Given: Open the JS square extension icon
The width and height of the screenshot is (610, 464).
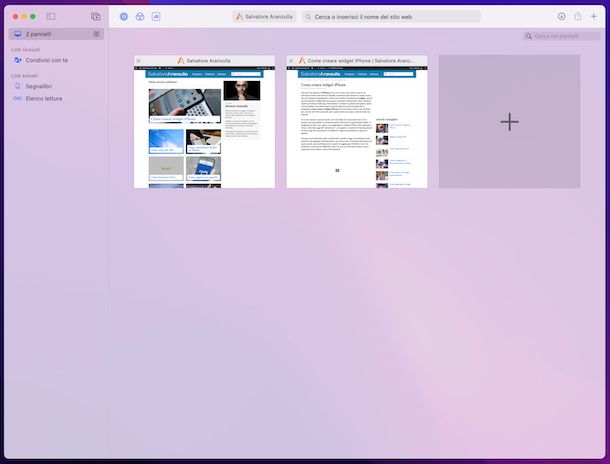Looking at the screenshot, I should click(156, 16).
